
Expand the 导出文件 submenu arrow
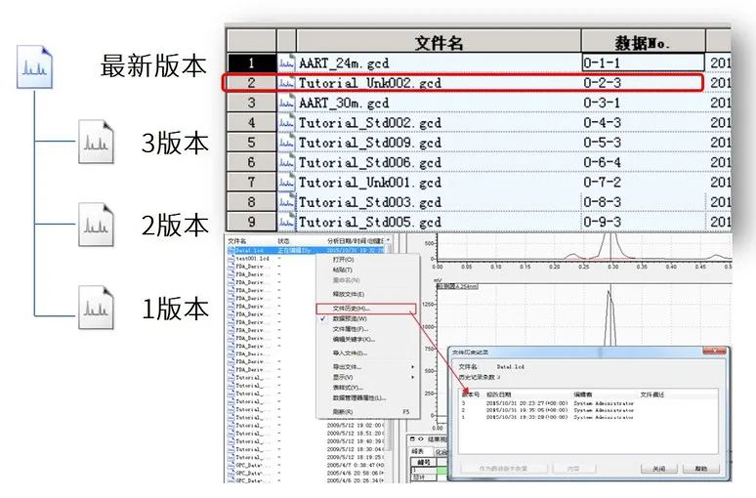(x=413, y=367)
